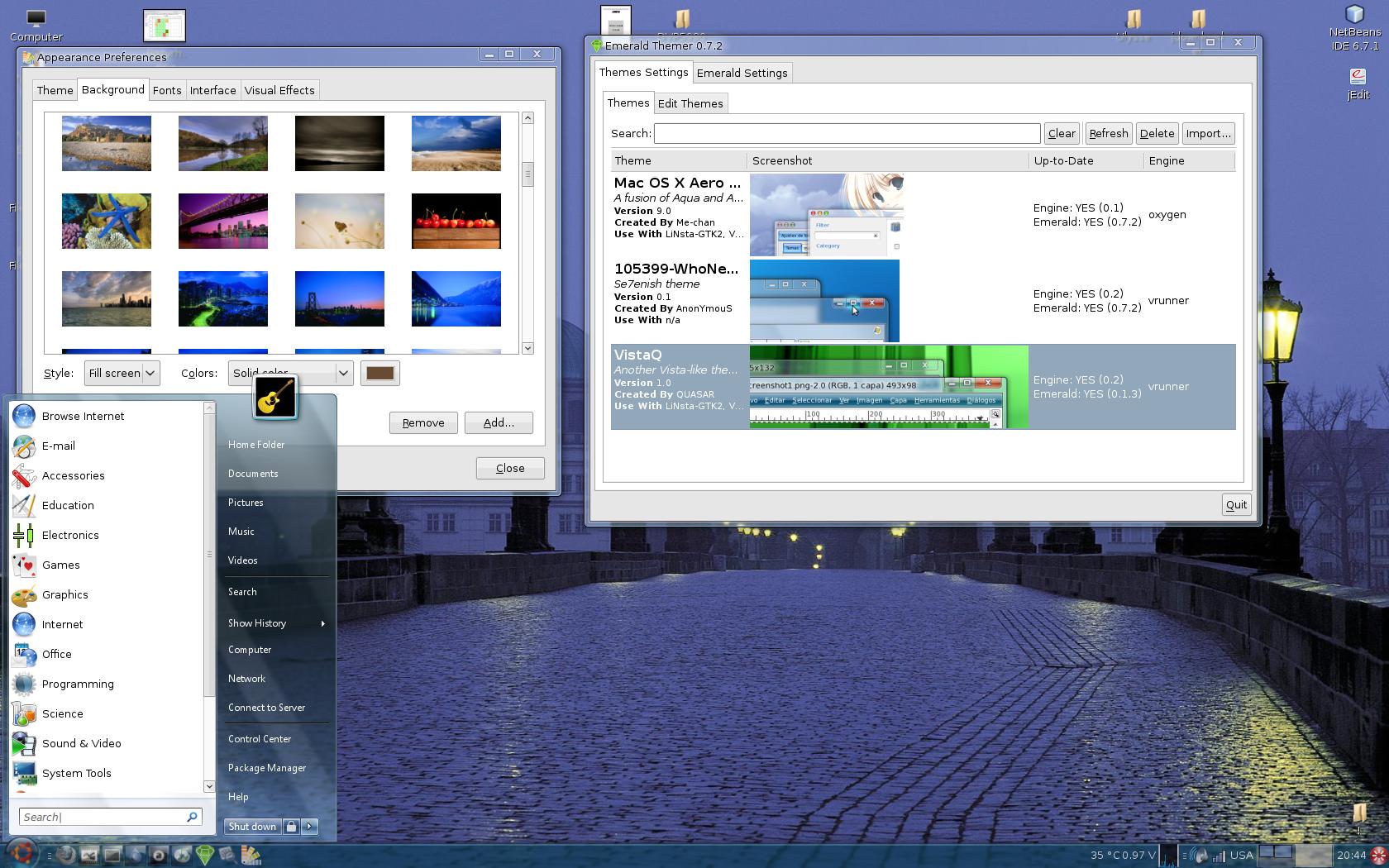Click the Shut down button
The height and width of the screenshot is (868, 1389).
252,826
